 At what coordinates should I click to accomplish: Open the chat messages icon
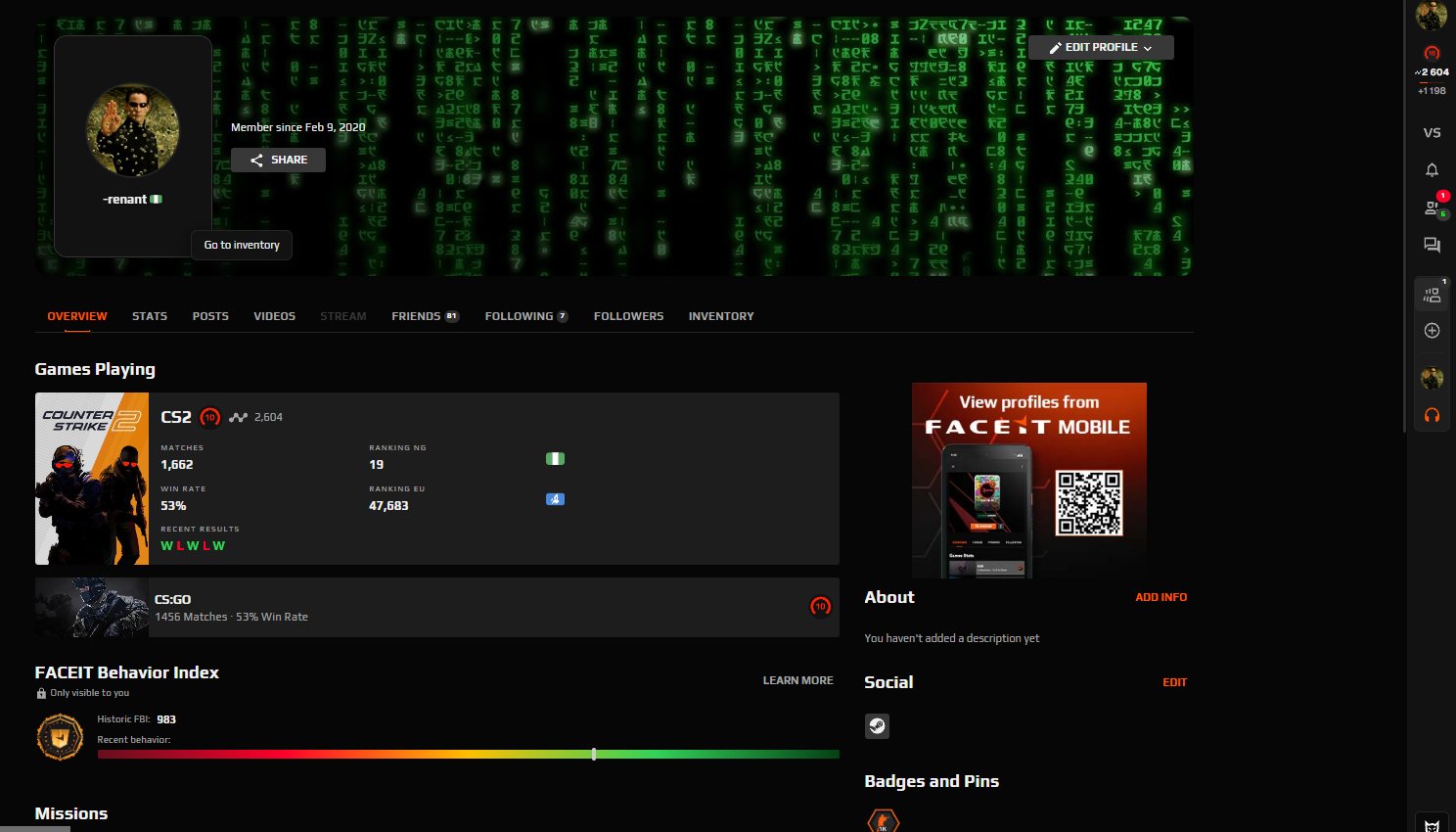tap(1432, 246)
